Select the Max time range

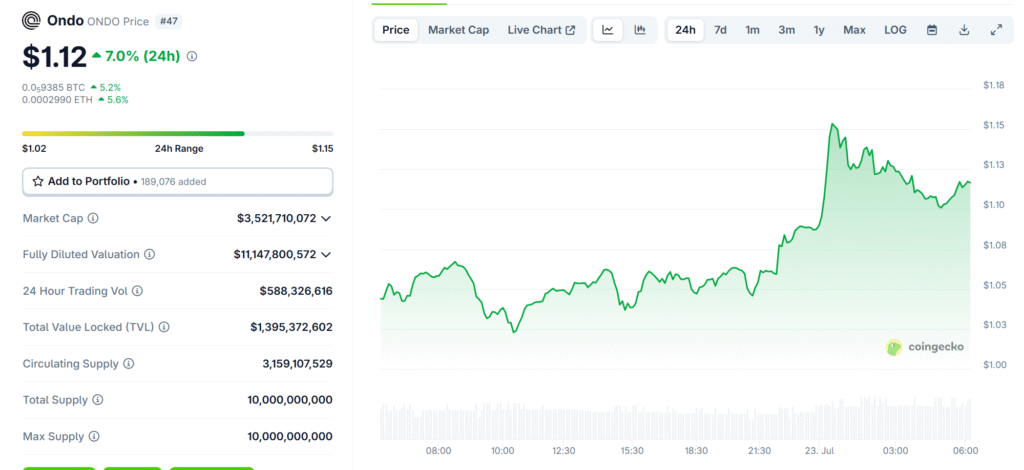point(854,30)
